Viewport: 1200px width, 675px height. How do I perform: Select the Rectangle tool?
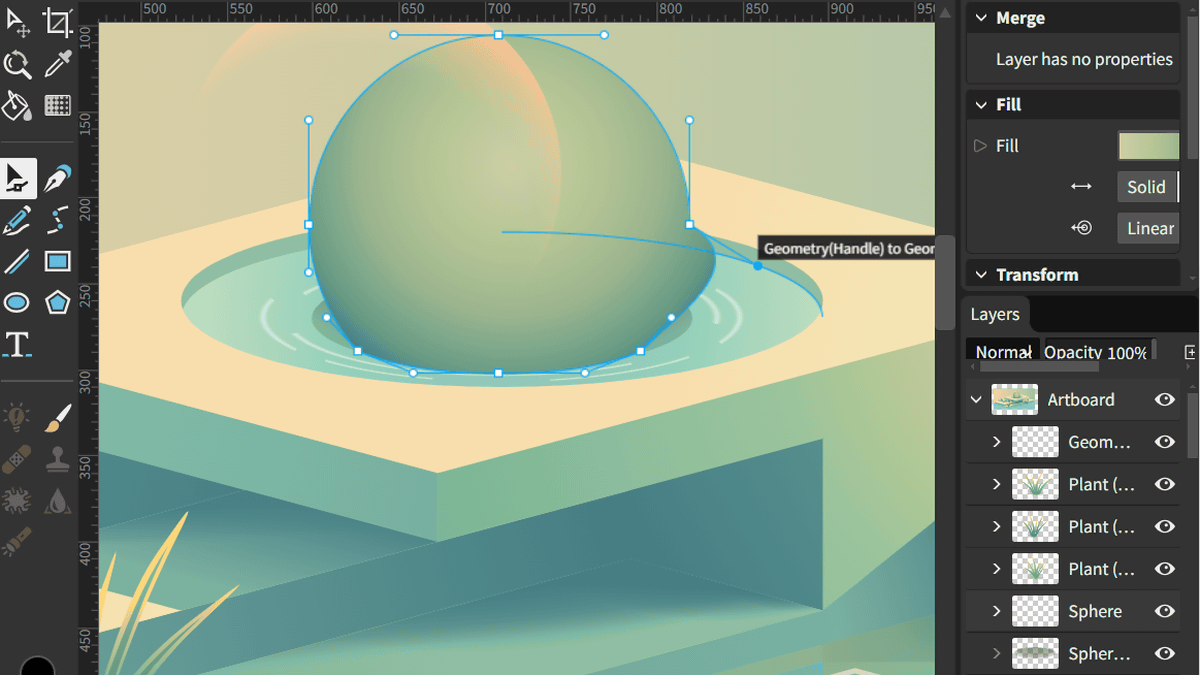(58, 262)
